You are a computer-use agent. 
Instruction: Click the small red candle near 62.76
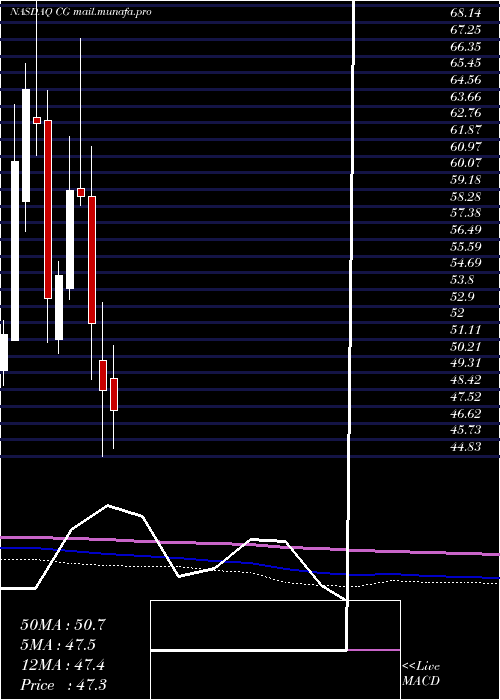(37, 120)
